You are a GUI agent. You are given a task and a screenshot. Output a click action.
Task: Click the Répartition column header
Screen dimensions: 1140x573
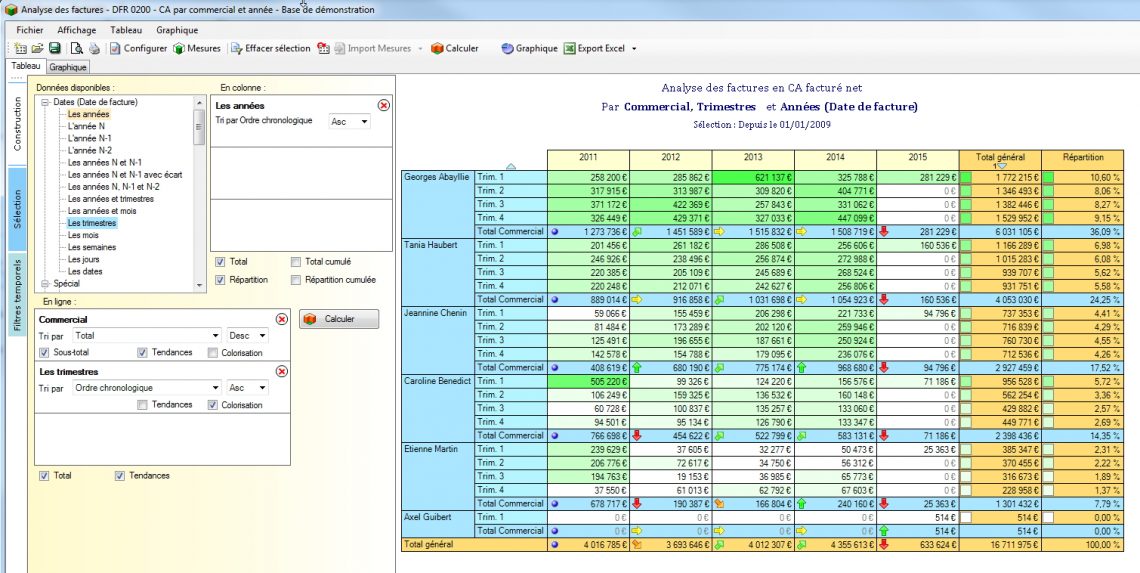click(1083, 160)
